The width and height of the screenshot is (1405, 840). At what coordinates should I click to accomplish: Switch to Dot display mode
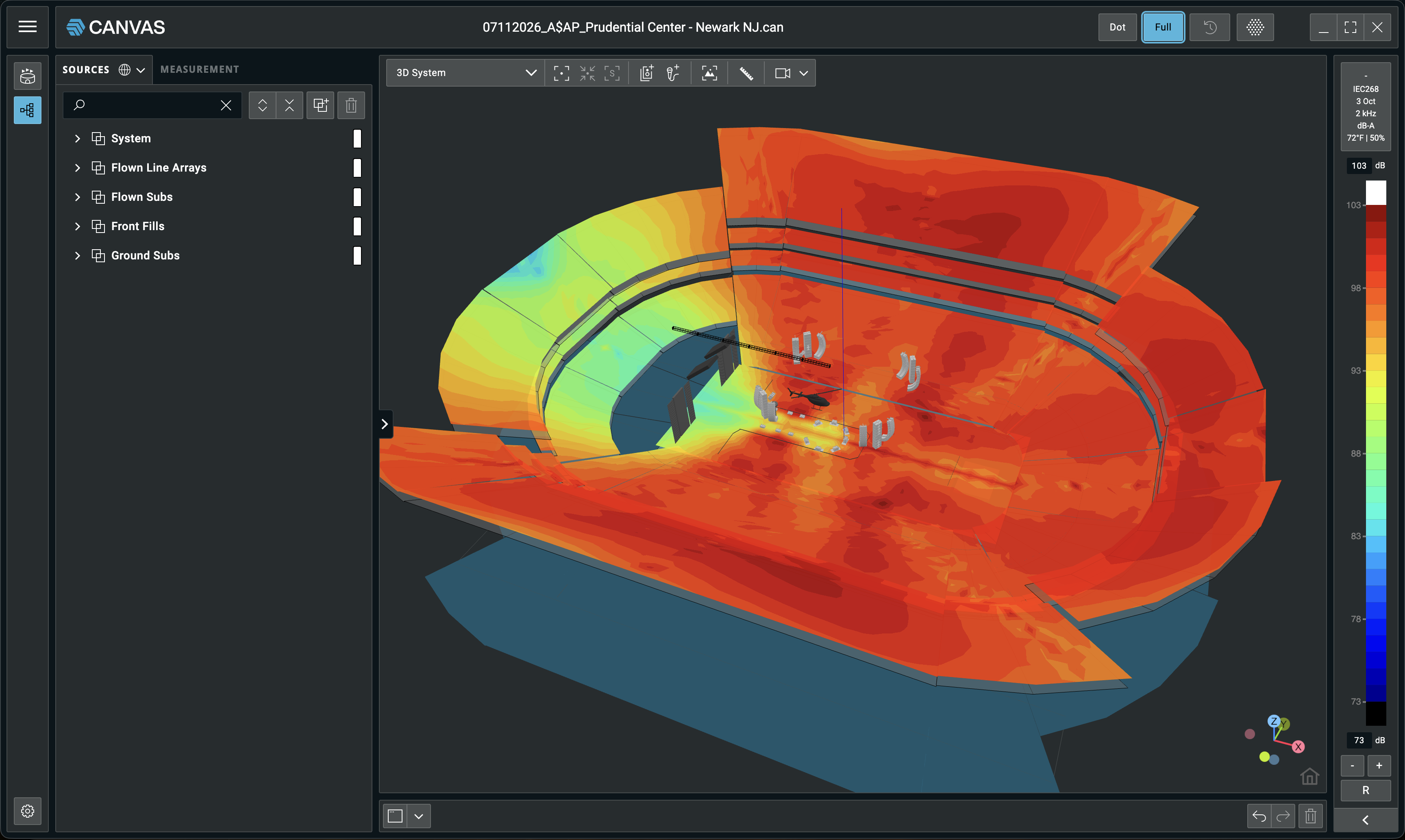point(1117,27)
